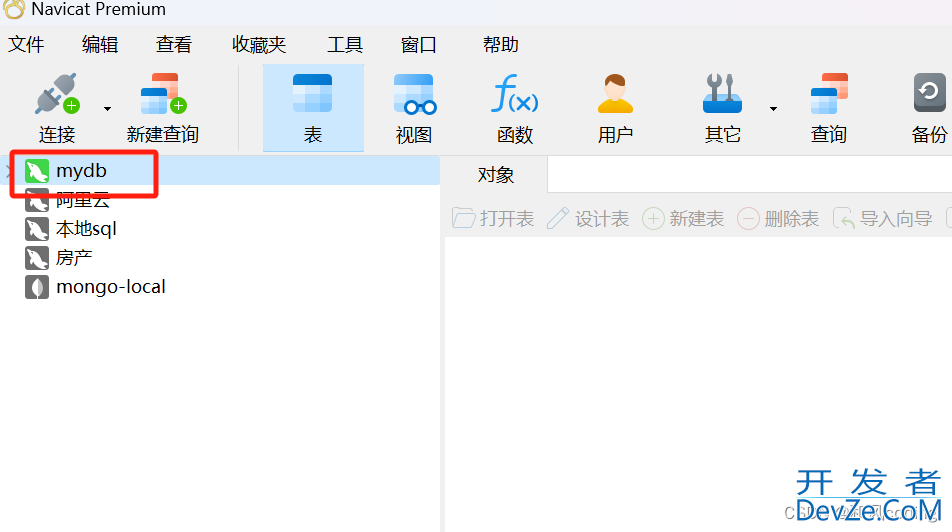This screenshot has width=952, height=532.
Task: Expand the mydb connection node
Action: tap(8, 171)
